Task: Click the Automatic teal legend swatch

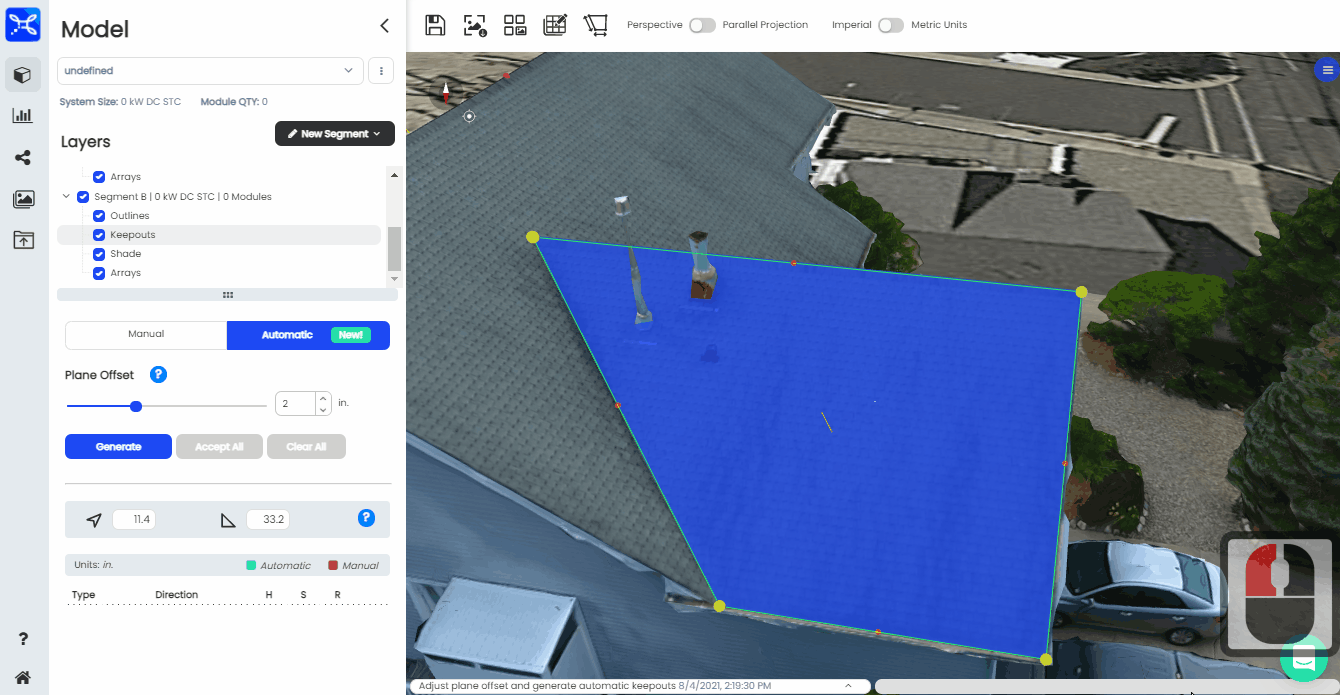Action: click(251, 565)
